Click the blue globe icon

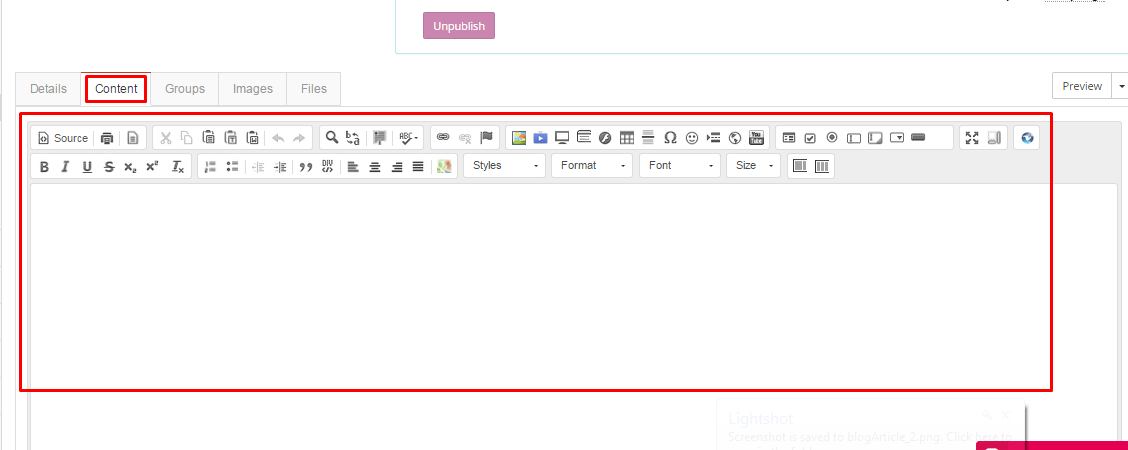tap(1027, 138)
